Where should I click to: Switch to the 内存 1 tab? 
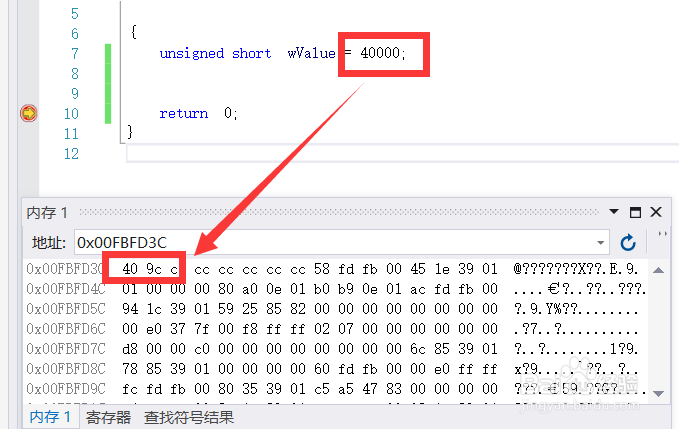click(50, 417)
